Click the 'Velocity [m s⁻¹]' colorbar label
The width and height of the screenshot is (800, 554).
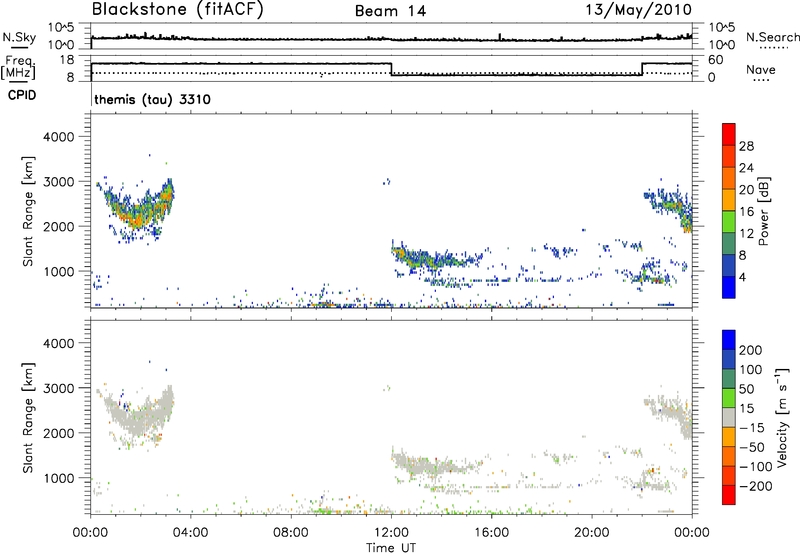click(781, 417)
